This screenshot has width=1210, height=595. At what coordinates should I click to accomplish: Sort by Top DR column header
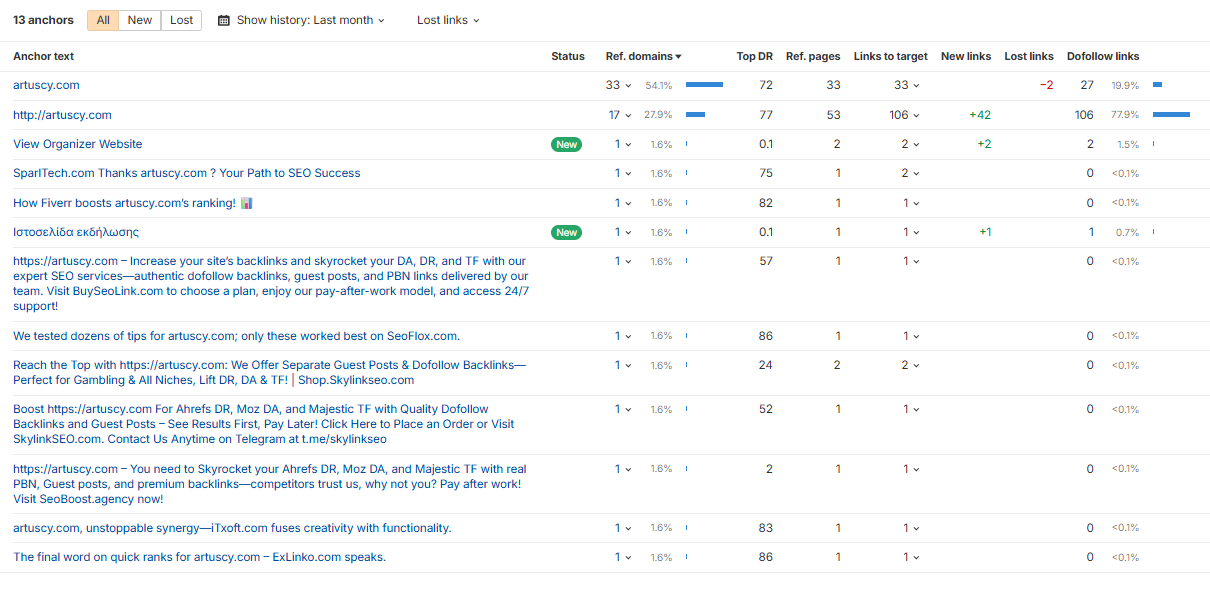point(754,57)
